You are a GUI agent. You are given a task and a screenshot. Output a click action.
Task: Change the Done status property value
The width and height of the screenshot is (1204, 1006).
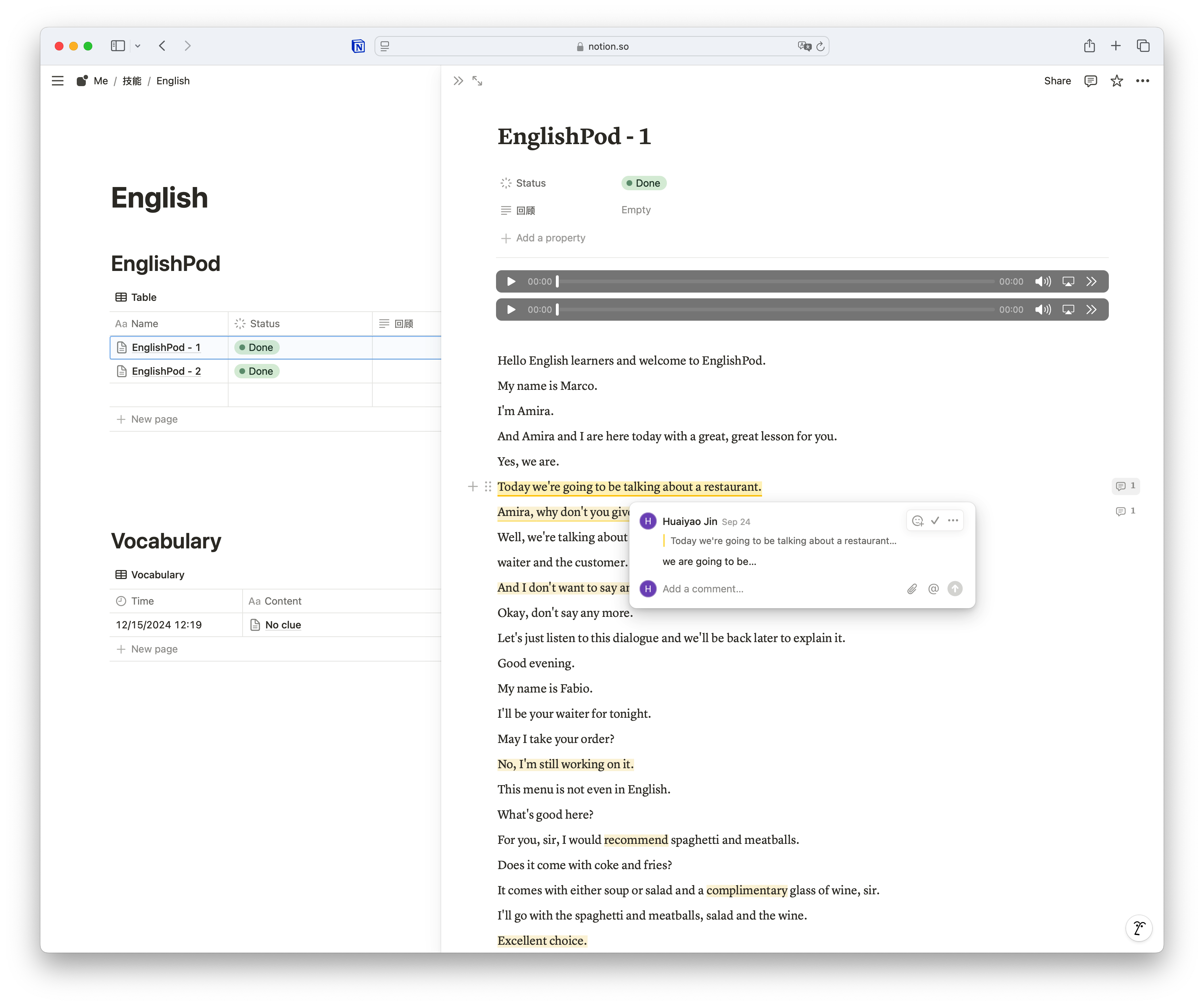[x=644, y=183]
